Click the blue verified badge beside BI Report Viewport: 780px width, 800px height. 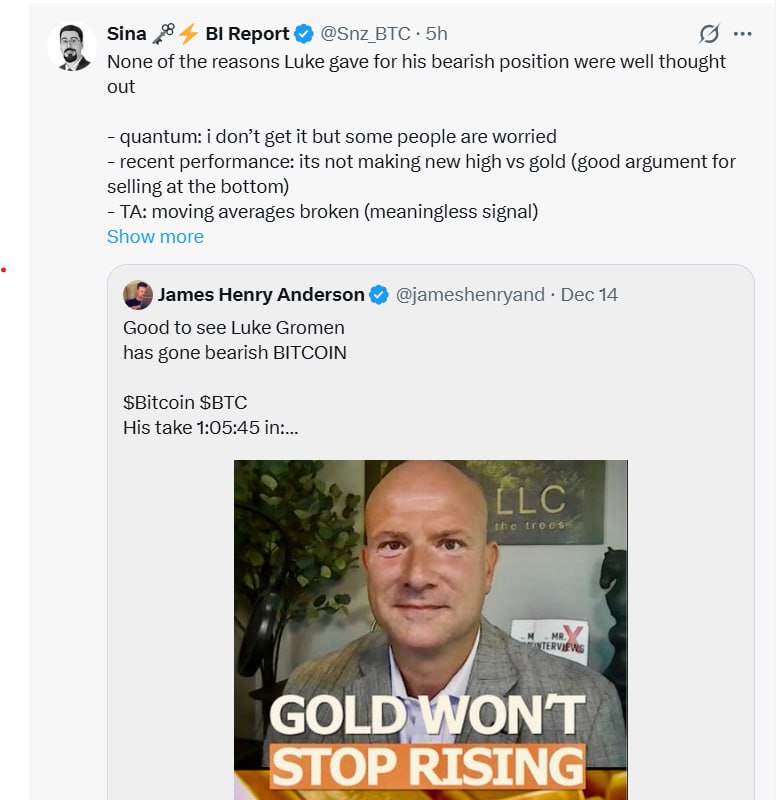[304, 34]
